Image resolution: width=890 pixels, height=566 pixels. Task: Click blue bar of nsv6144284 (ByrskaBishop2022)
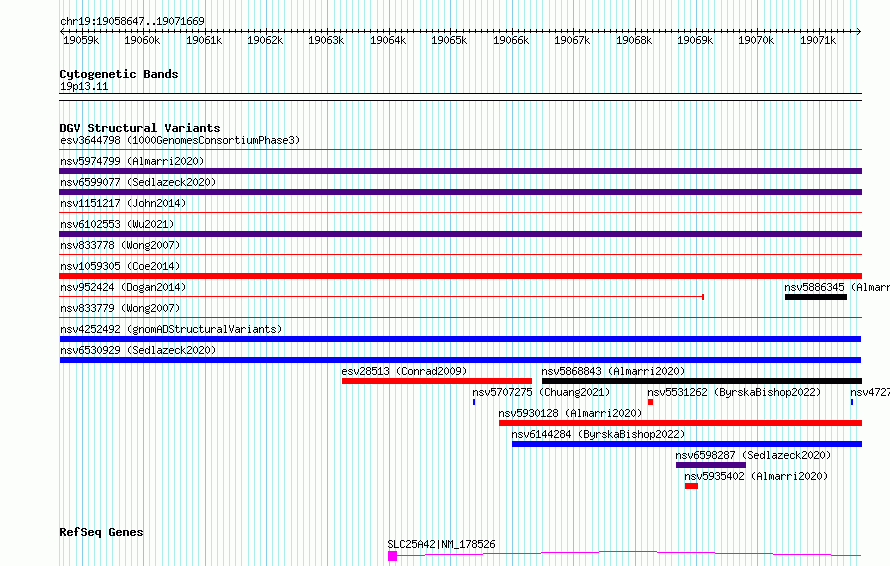(687, 444)
